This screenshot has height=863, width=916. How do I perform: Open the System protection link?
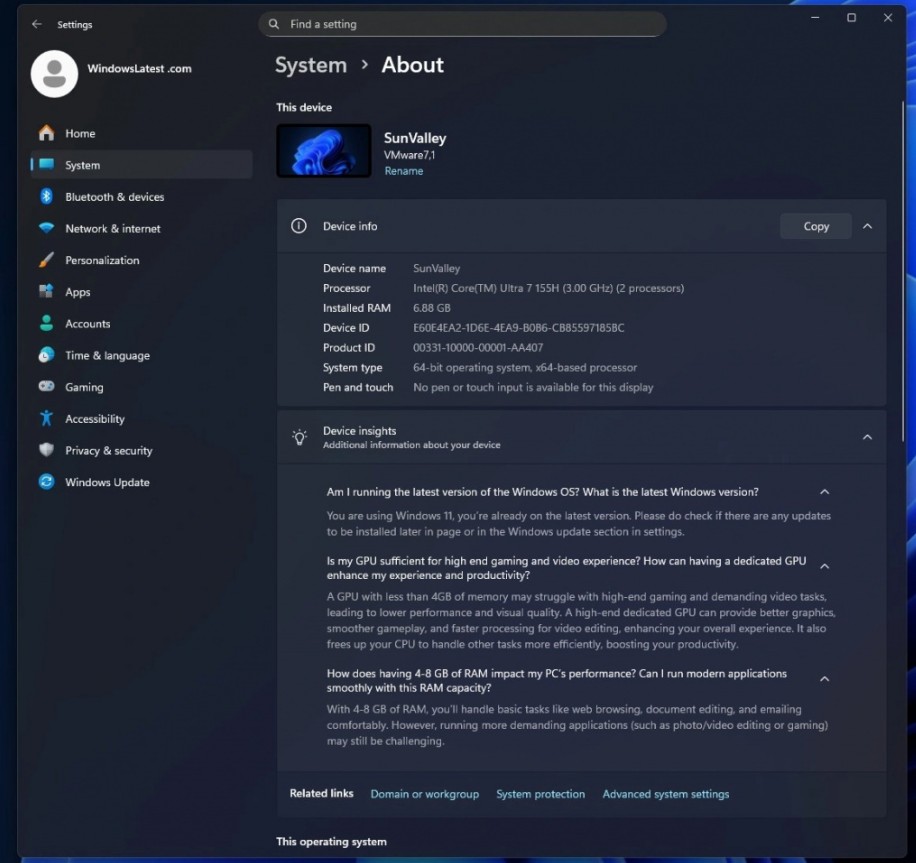coord(540,793)
